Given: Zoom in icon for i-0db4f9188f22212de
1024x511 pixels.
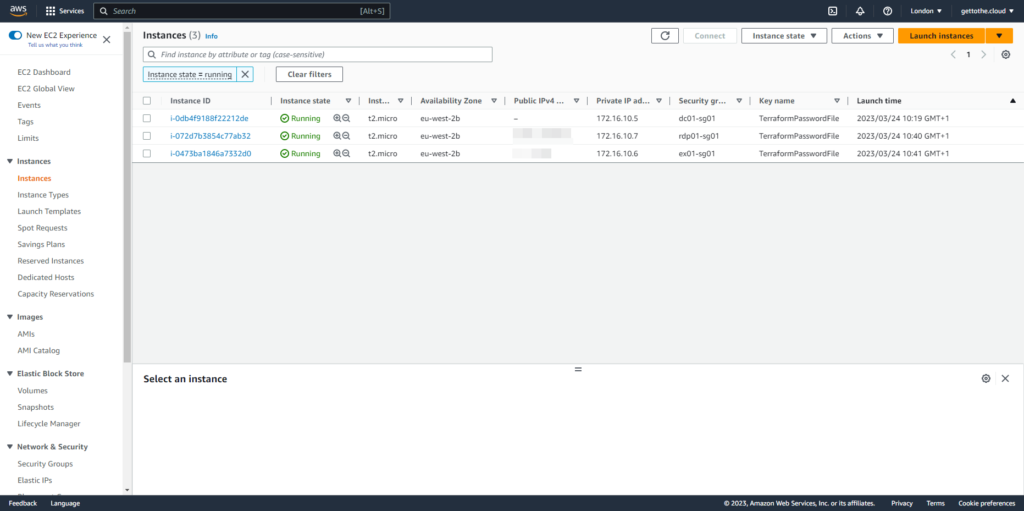Looking at the screenshot, I should pyautogui.click(x=337, y=118).
